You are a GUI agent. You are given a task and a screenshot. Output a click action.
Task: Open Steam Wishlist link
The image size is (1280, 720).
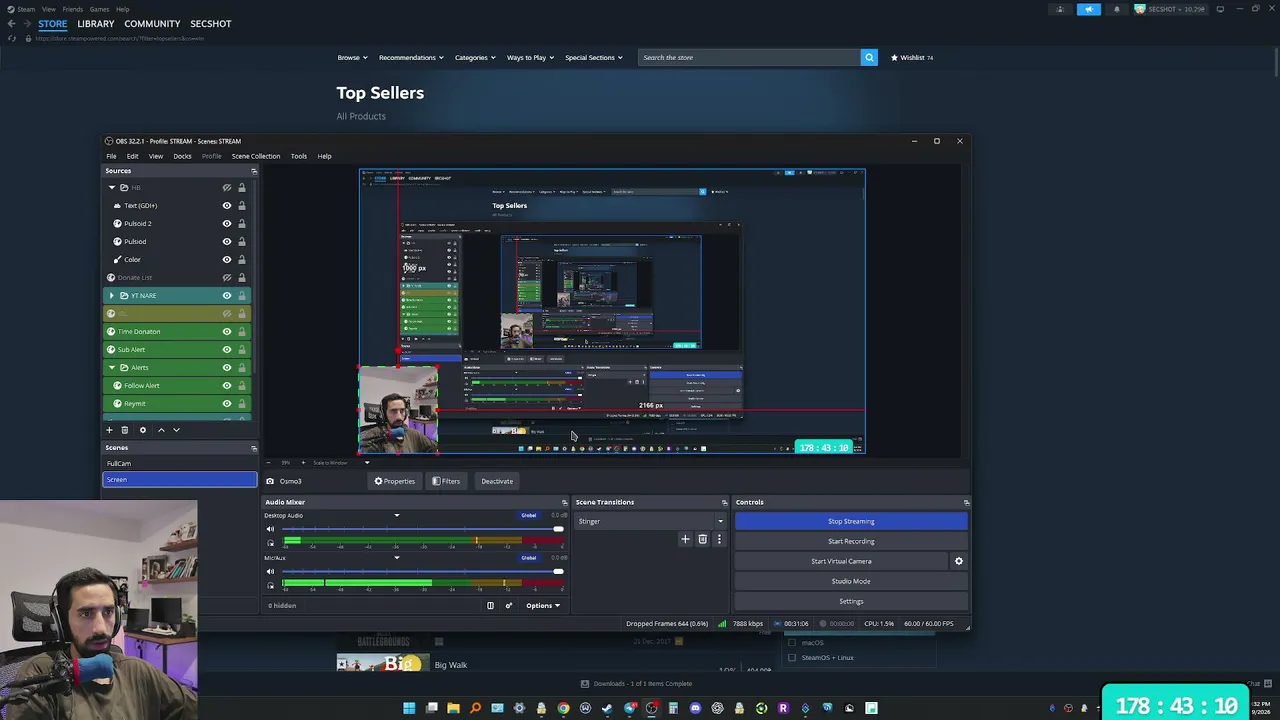(x=912, y=57)
